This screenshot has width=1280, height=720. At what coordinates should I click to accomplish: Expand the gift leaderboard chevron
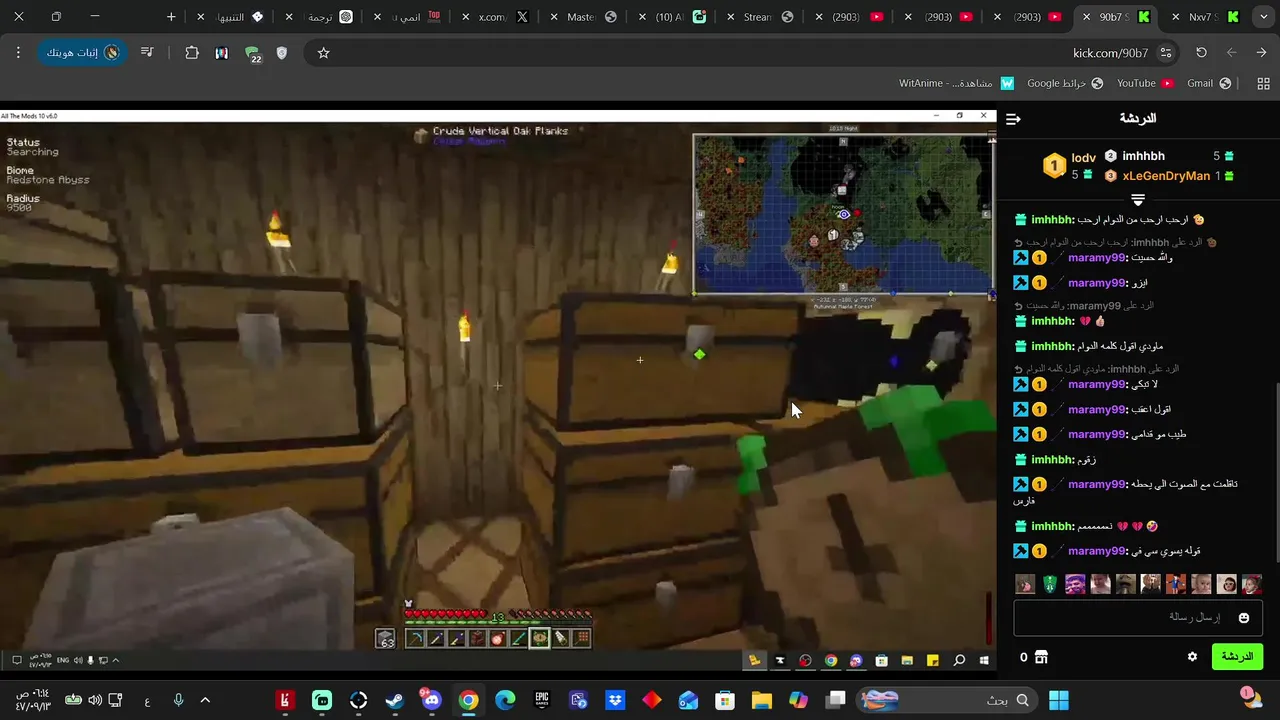pos(1138,200)
